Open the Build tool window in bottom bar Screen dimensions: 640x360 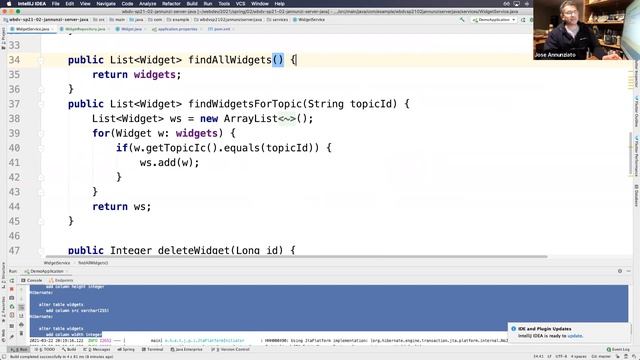[x=69, y=349]
